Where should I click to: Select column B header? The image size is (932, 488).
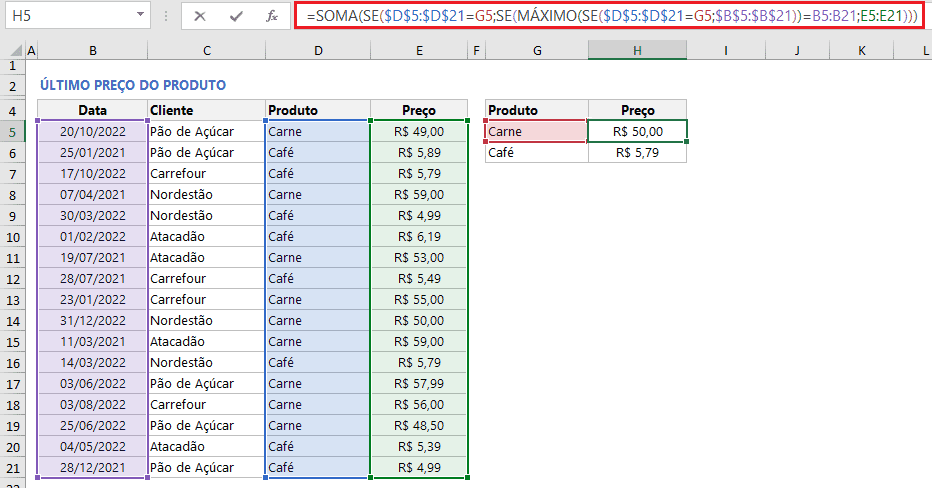[x=92, y=50]
